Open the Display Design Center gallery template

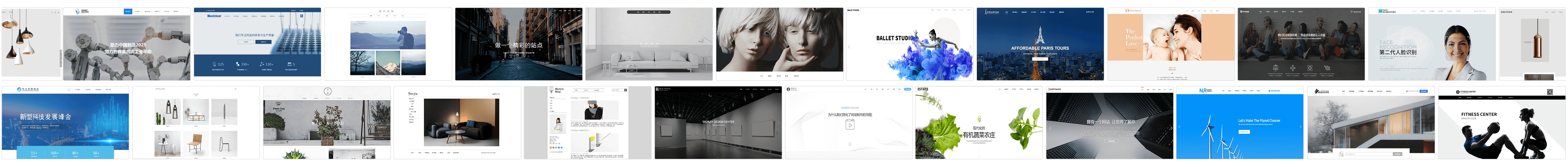[718, 122]
